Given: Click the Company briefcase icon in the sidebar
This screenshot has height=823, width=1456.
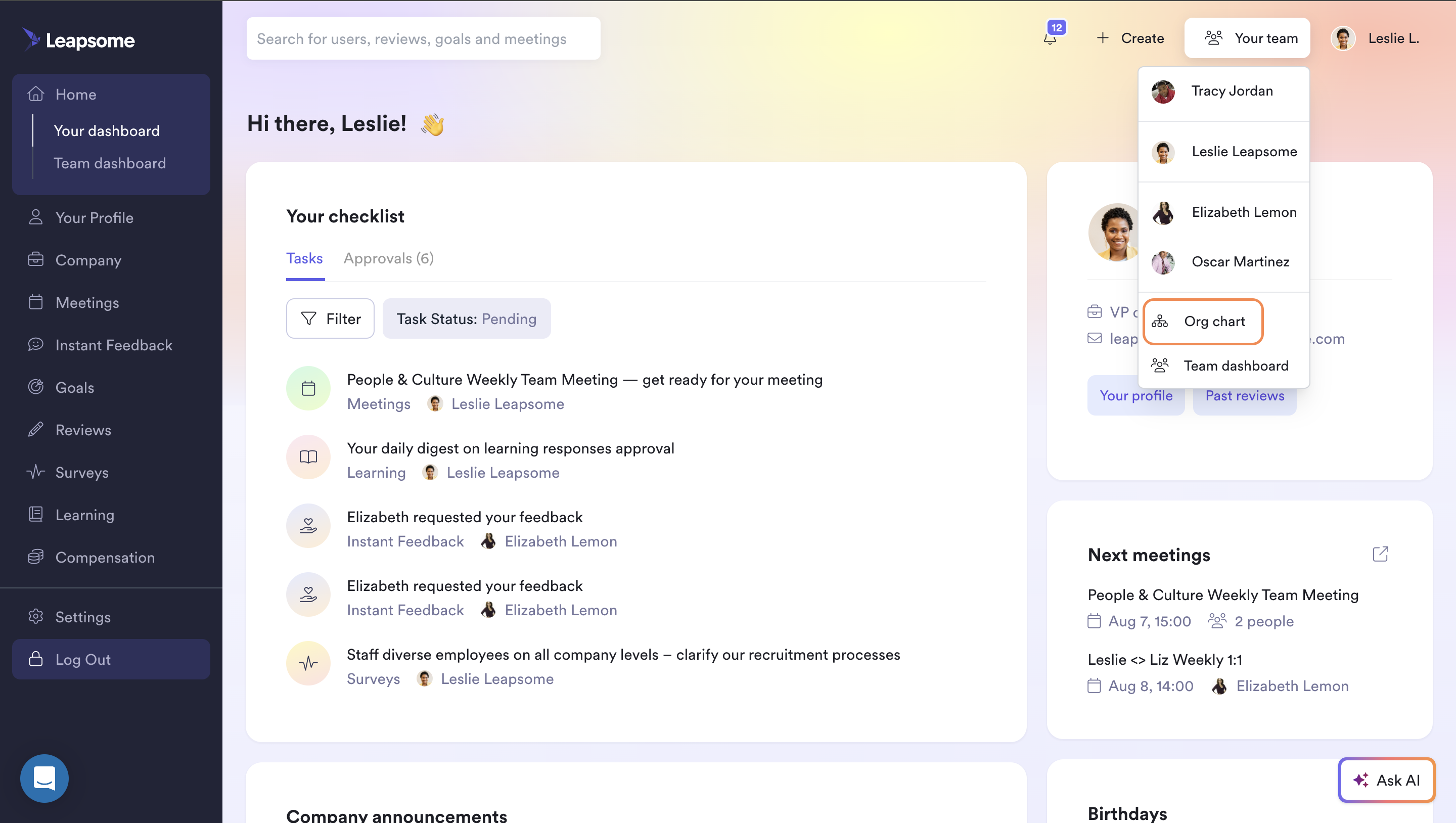Looking at the screenshot, I should 35,259.
